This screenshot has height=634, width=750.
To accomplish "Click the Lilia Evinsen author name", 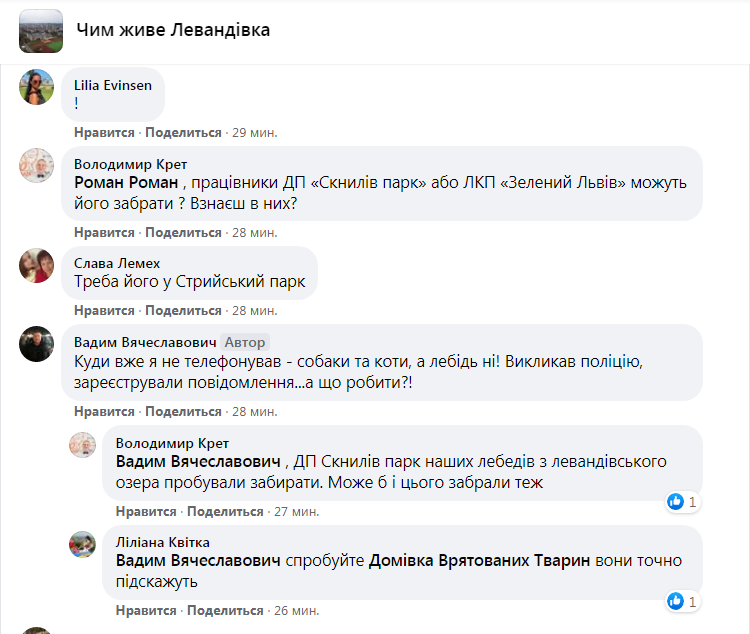I will (x=113, y=85).
